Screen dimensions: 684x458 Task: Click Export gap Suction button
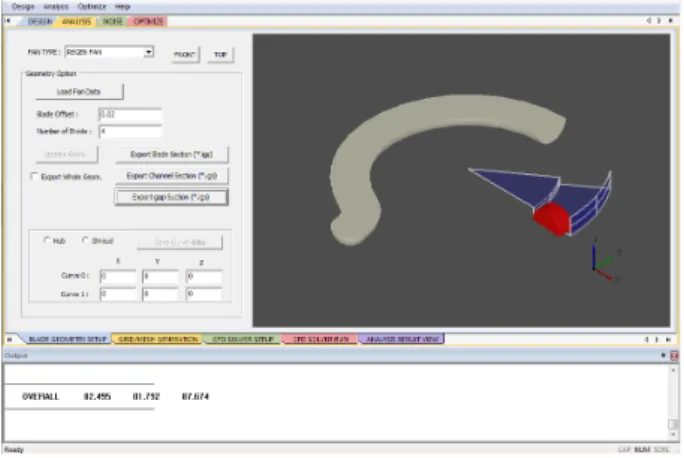[x=171, y=197]
